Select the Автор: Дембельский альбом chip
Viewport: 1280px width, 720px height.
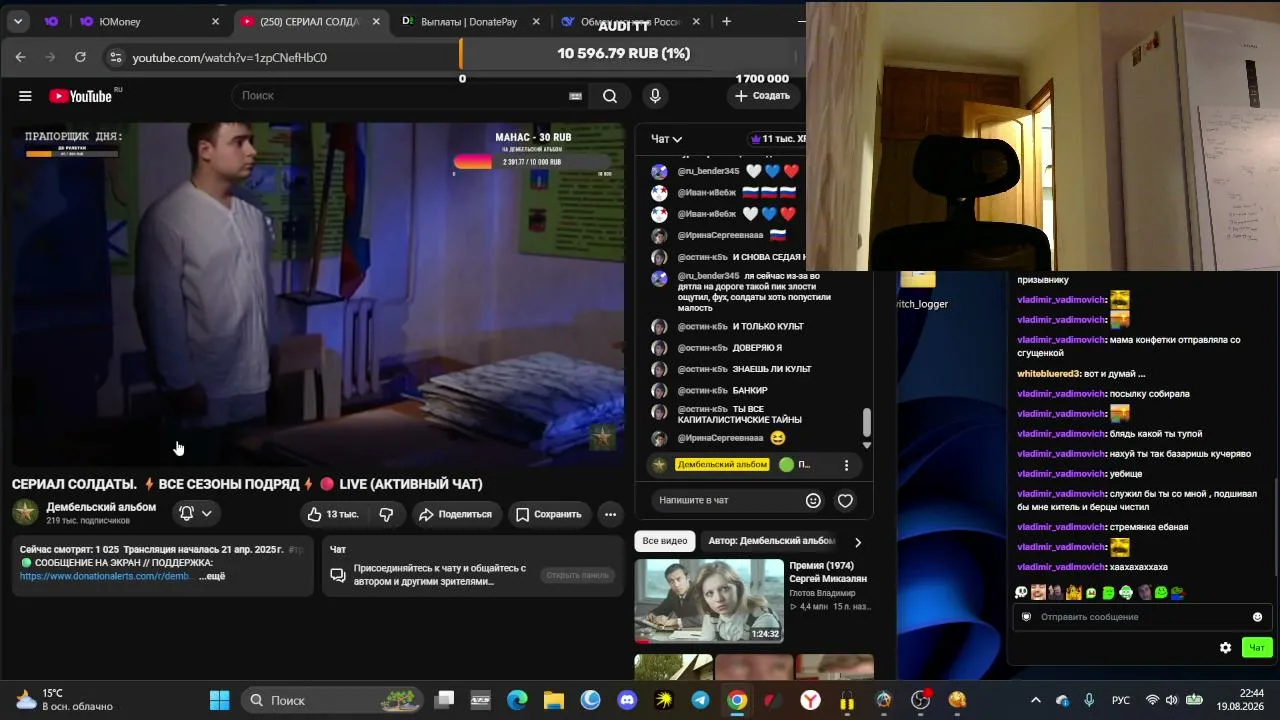click(771, 541)
